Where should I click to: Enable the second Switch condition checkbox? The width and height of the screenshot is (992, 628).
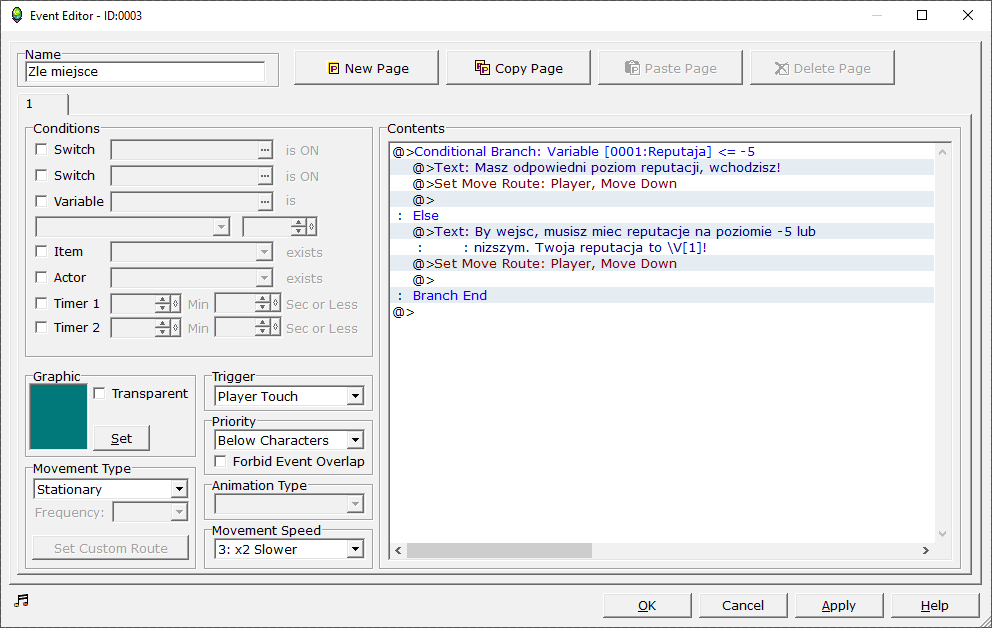point(42,175)
